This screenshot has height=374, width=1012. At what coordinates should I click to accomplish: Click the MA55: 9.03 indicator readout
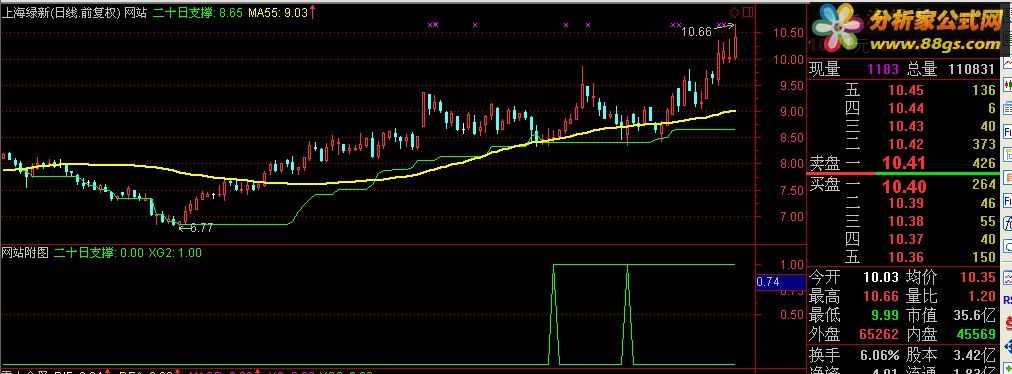coord(278,12)
